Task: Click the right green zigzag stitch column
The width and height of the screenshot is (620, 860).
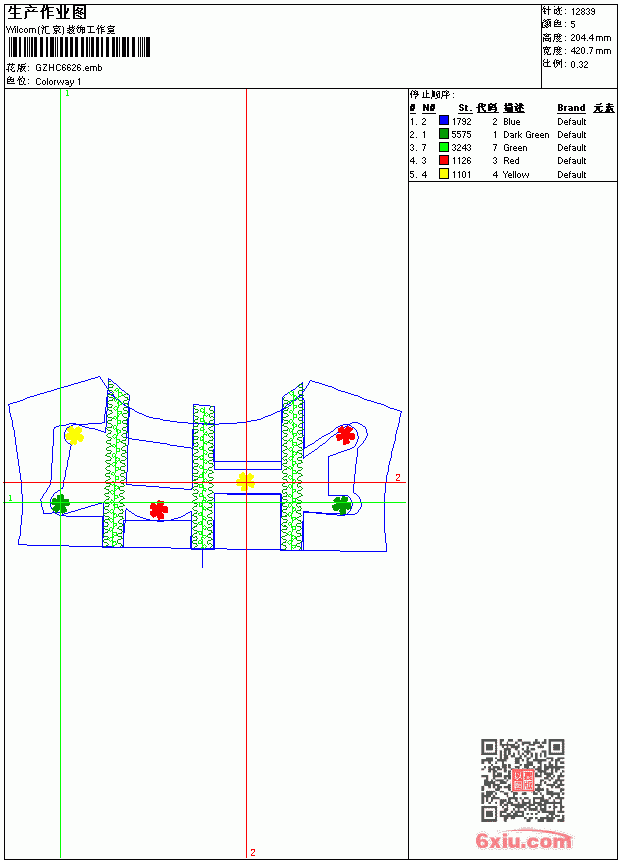Action: [x=292, y=467]
